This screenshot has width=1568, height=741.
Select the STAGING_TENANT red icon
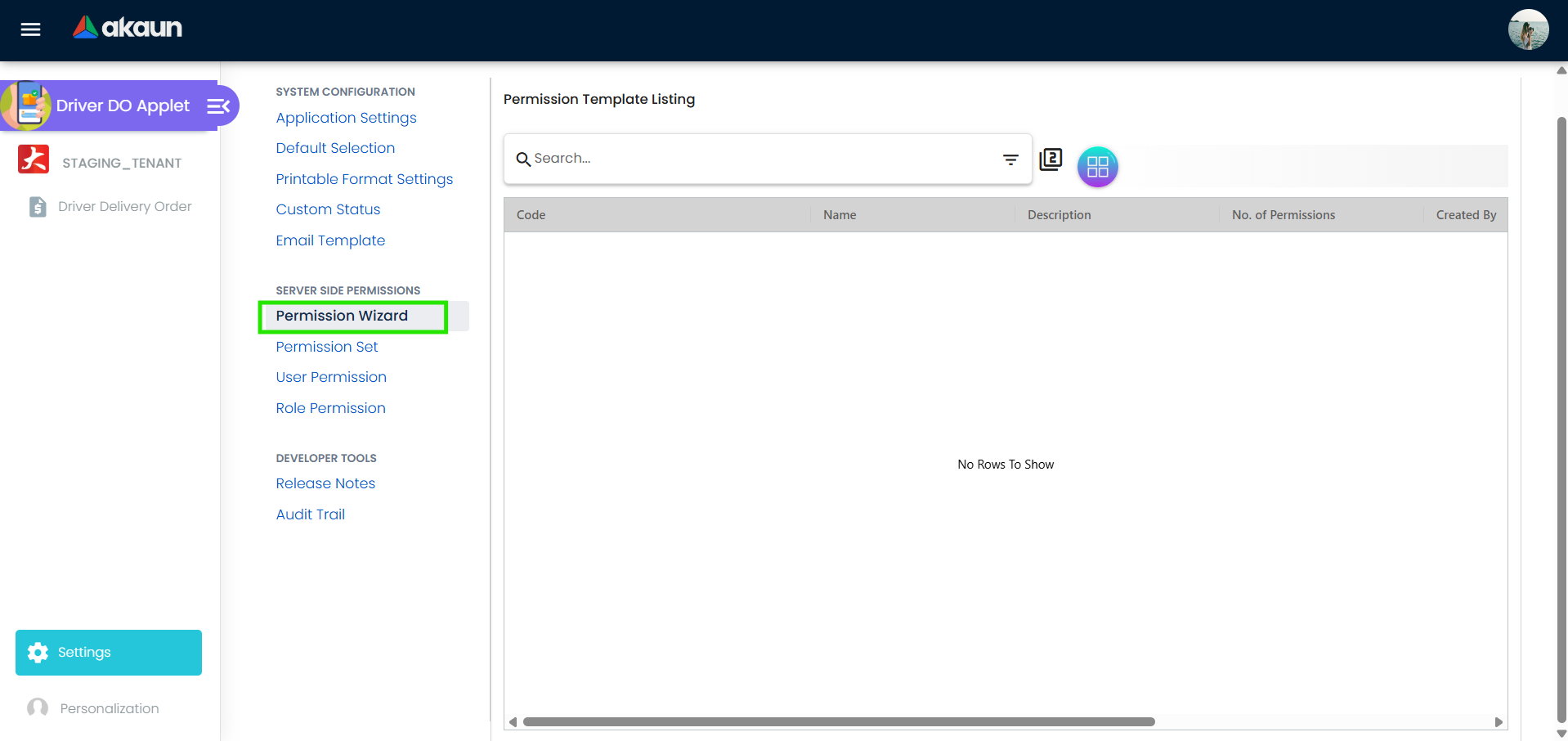(x=34, y=160)
